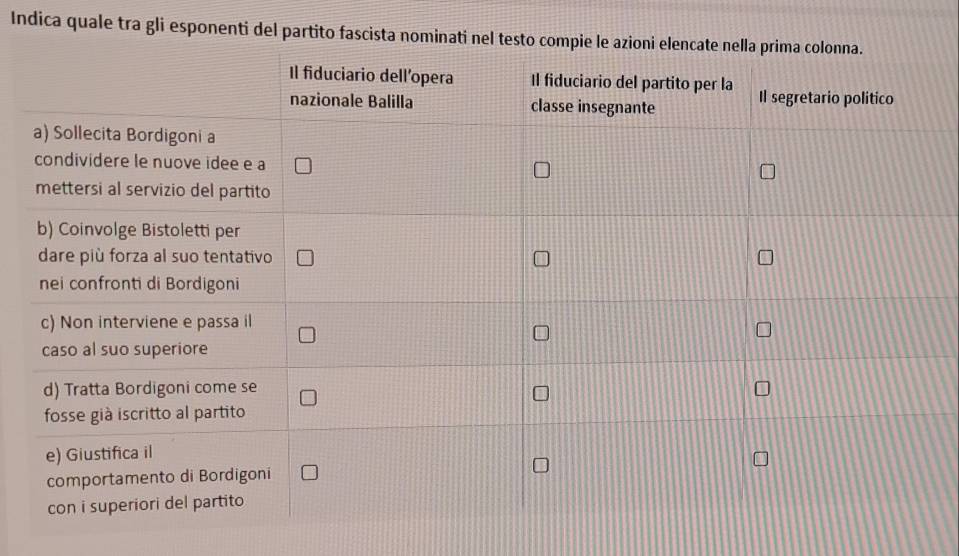Viewport: 959px width, 556px height.
Task: Click the 'classe insegnante' column header
Action: pyautogui.click(x=631, y=94)
